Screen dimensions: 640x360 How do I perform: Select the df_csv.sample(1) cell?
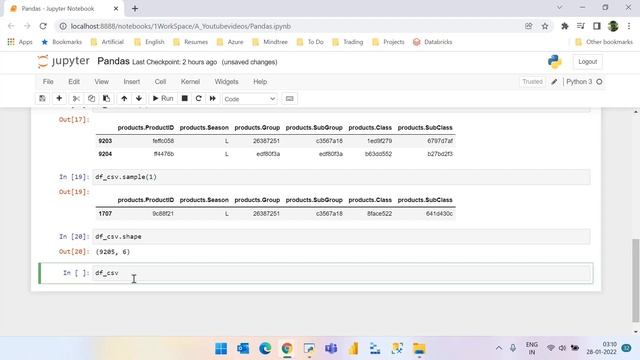tap(342, 177)
